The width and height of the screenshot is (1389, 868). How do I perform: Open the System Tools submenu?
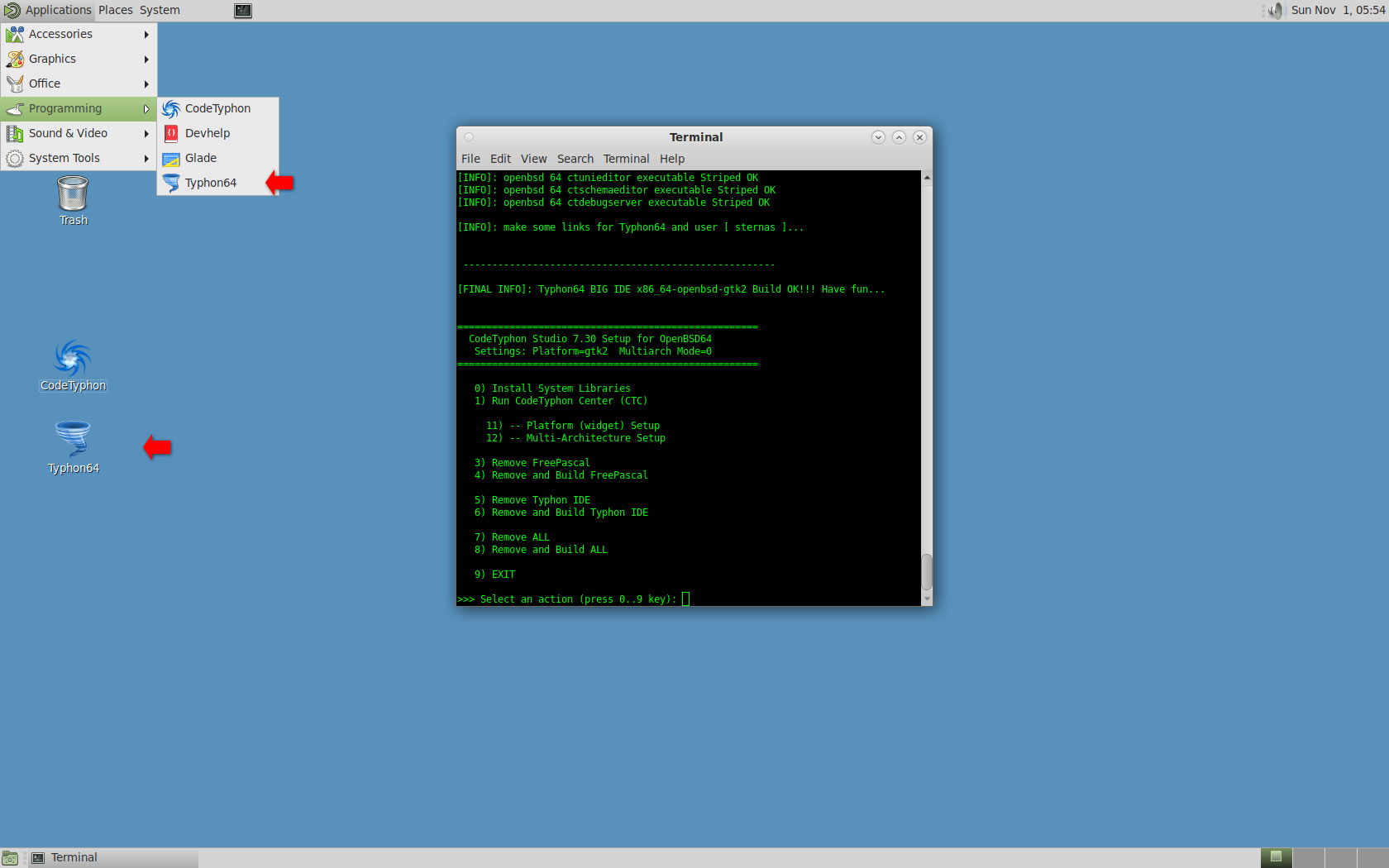tap(79, 158)
